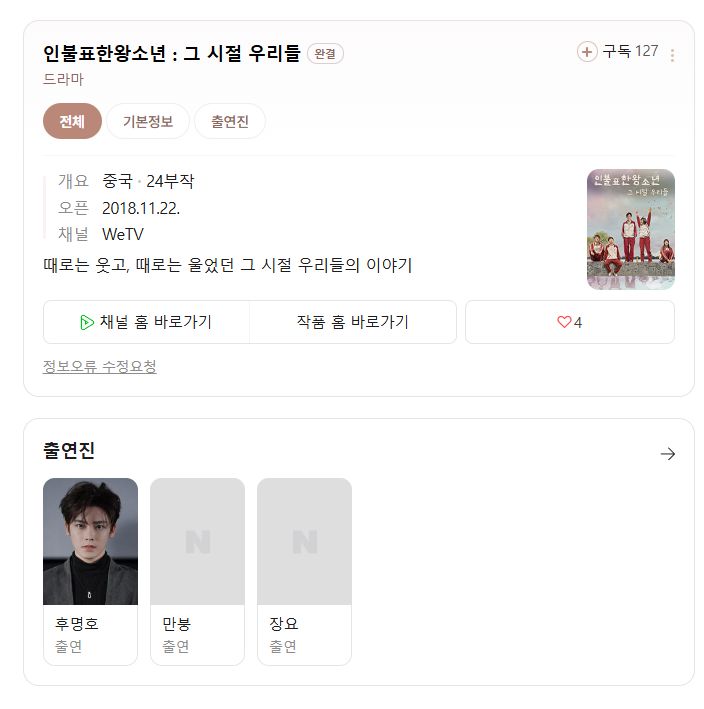Open the 정보오류 수정요청 link
Viewport: 704px width, 709px height.
(100, 366)
